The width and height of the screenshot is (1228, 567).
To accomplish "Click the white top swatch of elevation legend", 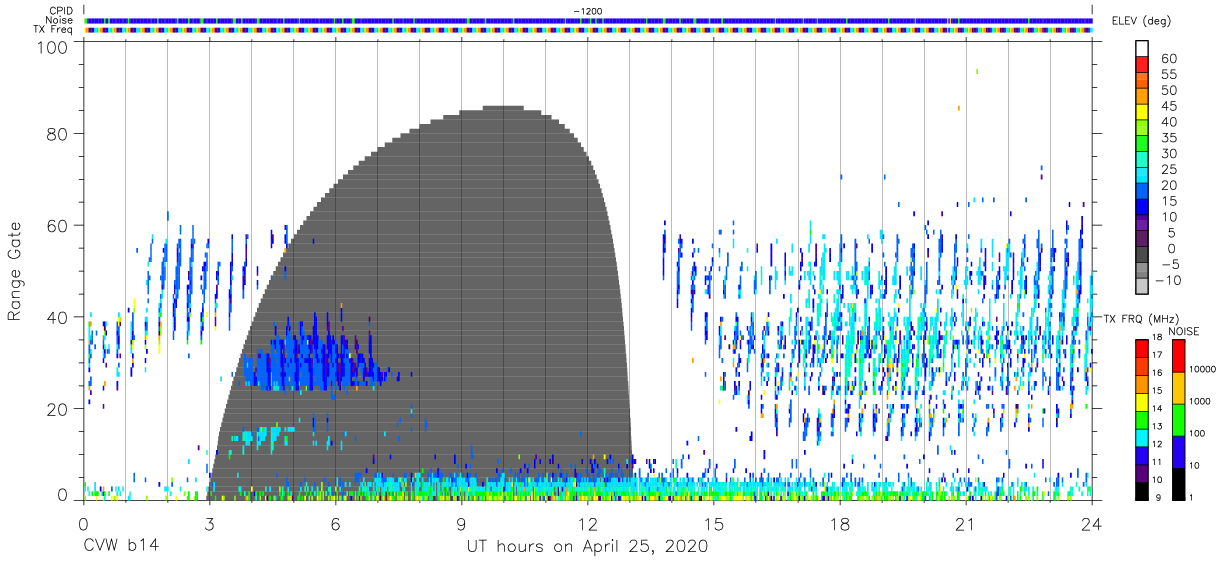I will [1144, 47].
